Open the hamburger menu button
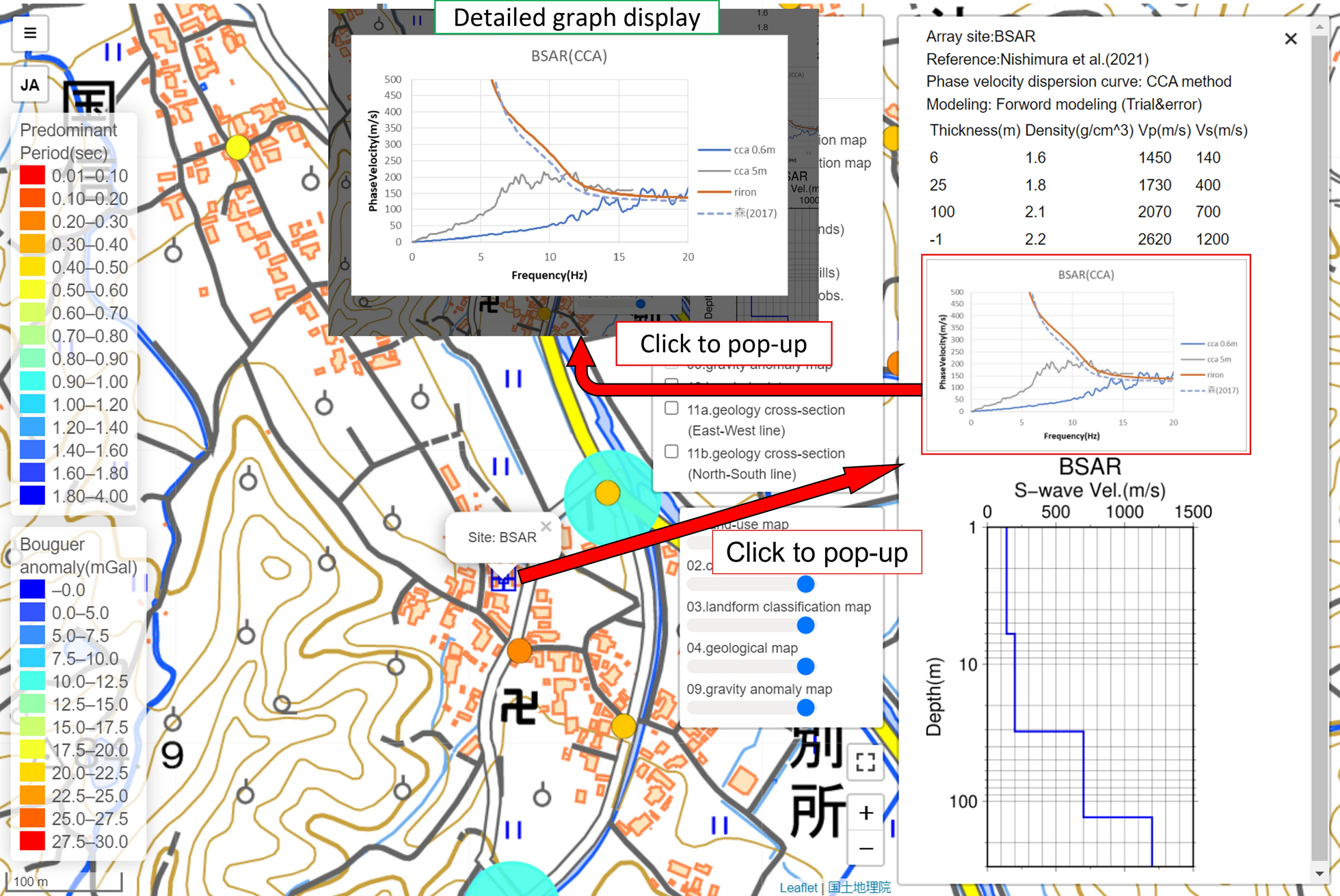The image size is (1340, 896). [x=30, y=33]
